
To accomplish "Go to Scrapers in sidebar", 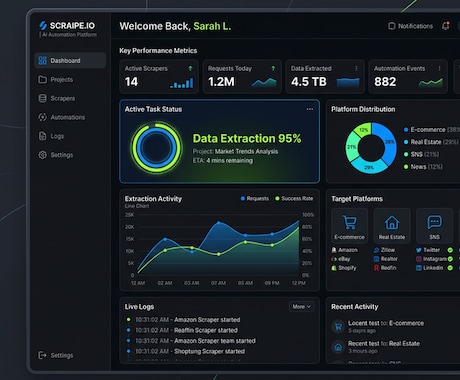I will tap(70, 98).
